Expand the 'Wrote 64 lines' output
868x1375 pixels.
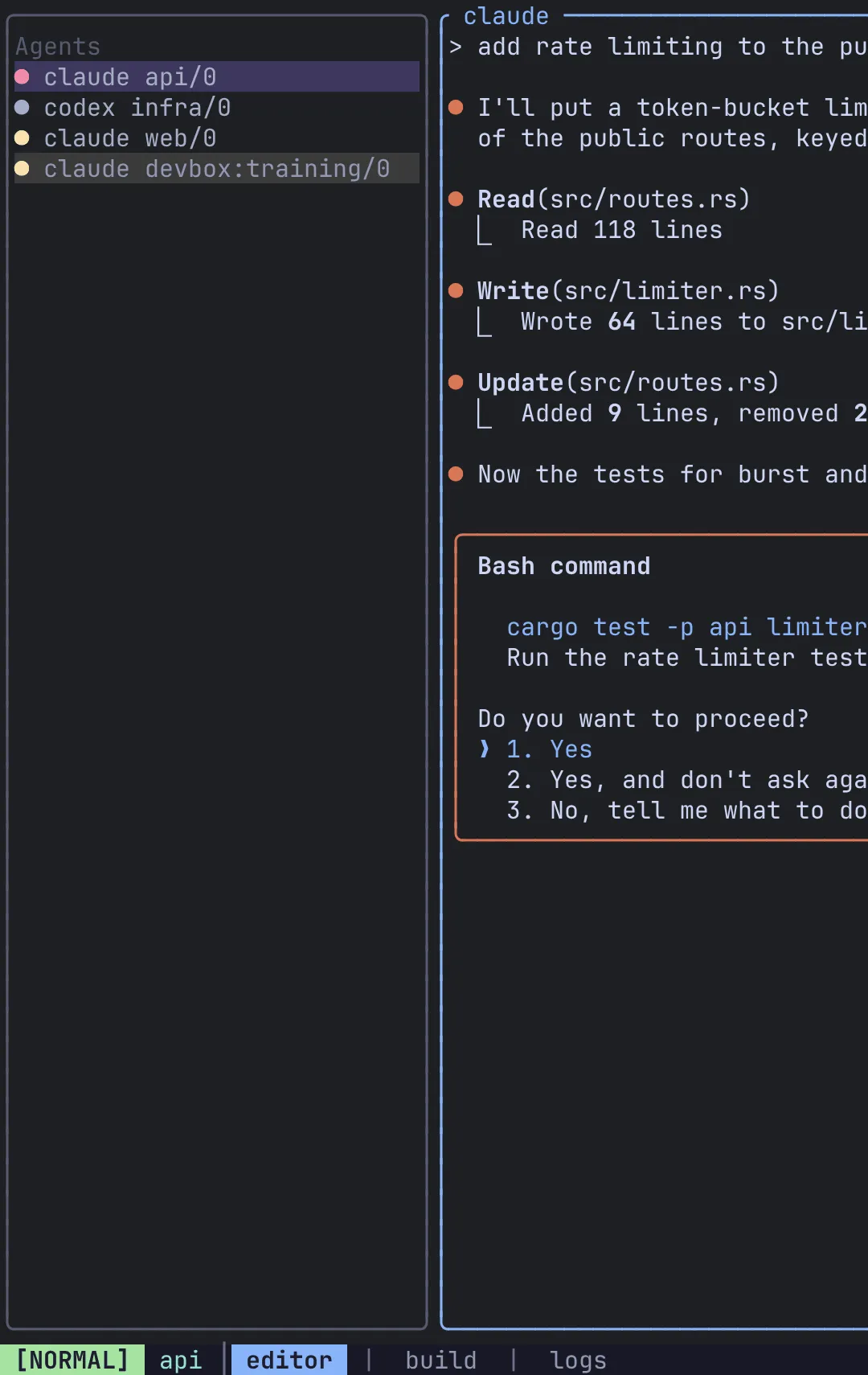[694, 322]
